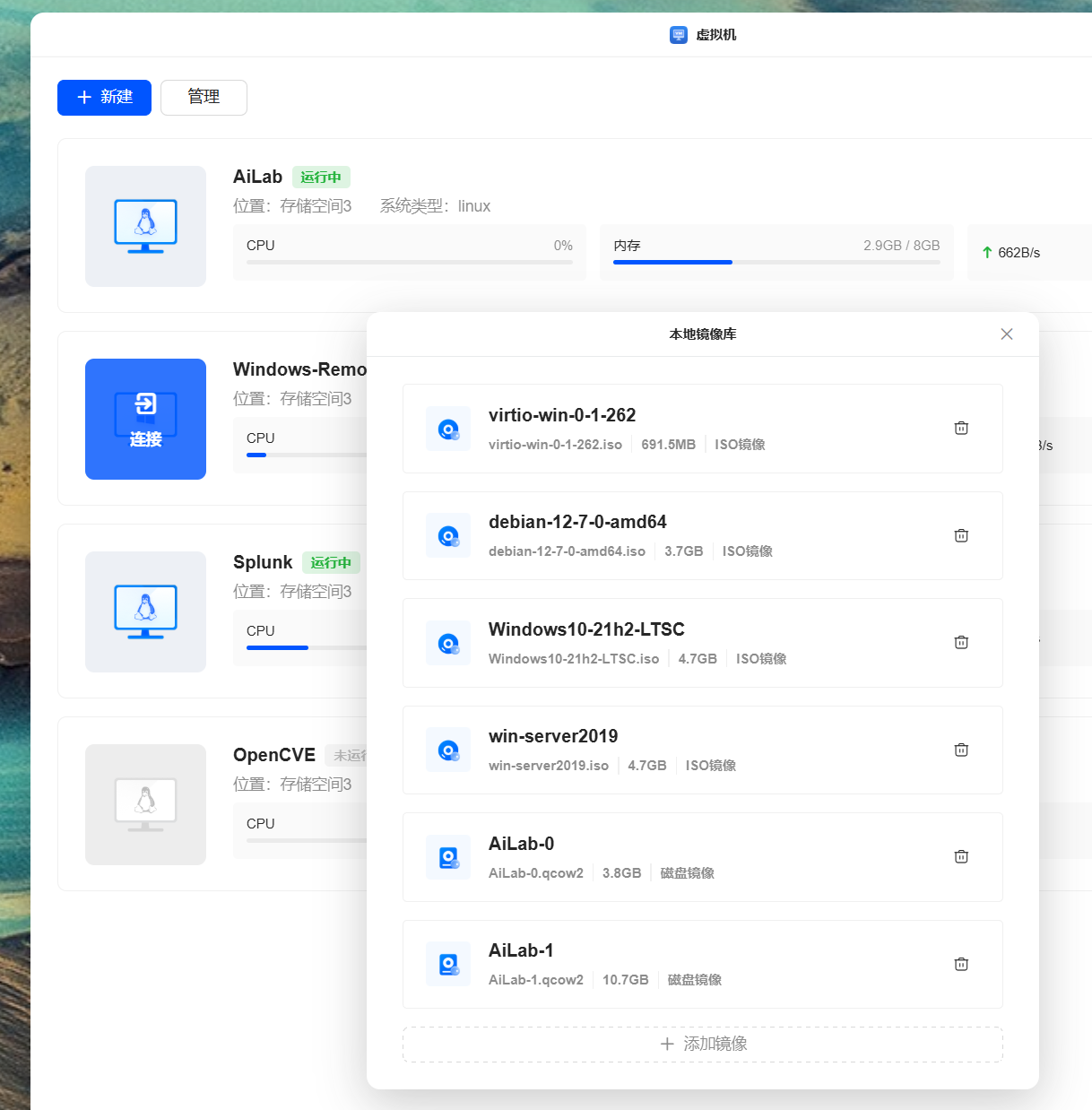
Task: Select the Splunk VM thumbnail
Action: (x=145, y=612)
